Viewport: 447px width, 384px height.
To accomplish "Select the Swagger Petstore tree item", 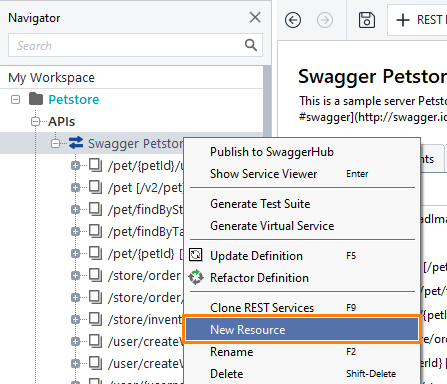I will (135, 144).
